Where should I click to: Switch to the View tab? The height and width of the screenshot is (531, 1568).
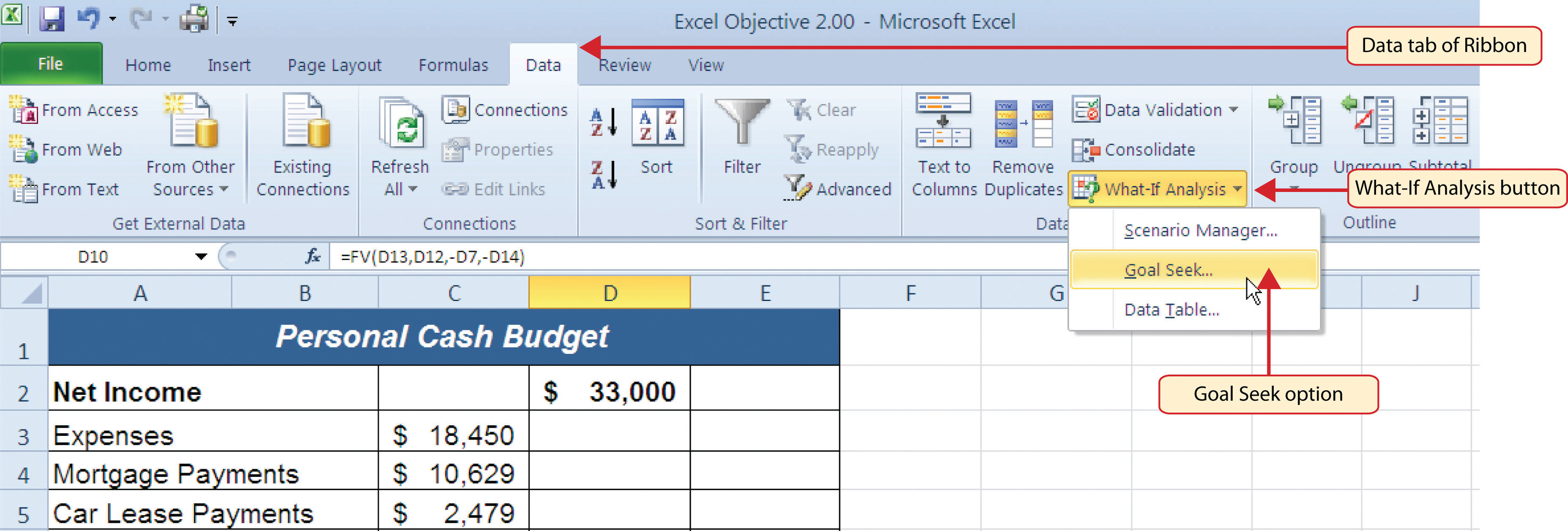(x=706, y=65)
